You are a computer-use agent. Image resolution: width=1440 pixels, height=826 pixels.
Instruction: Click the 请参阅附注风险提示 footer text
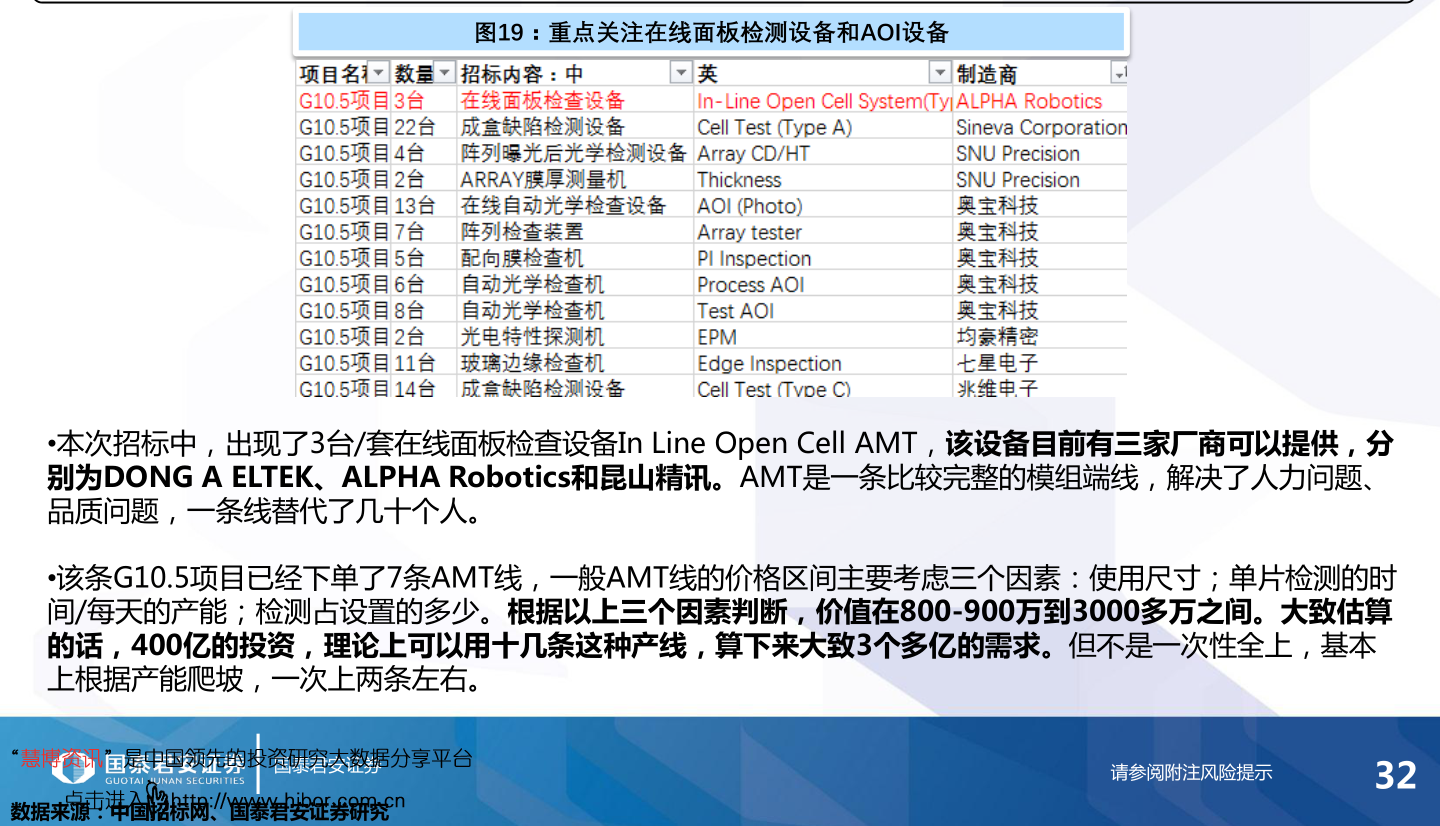click(1191, 772)
